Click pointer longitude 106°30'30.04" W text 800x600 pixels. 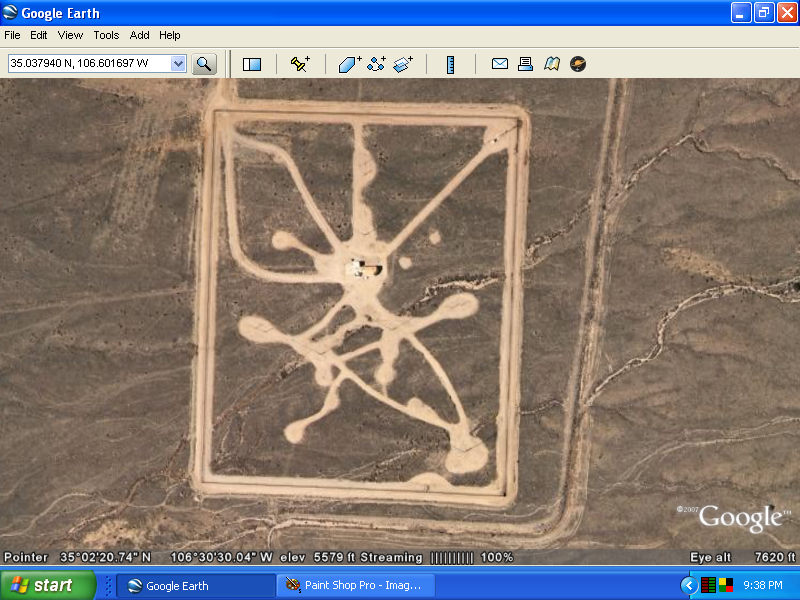pos(221,557)
